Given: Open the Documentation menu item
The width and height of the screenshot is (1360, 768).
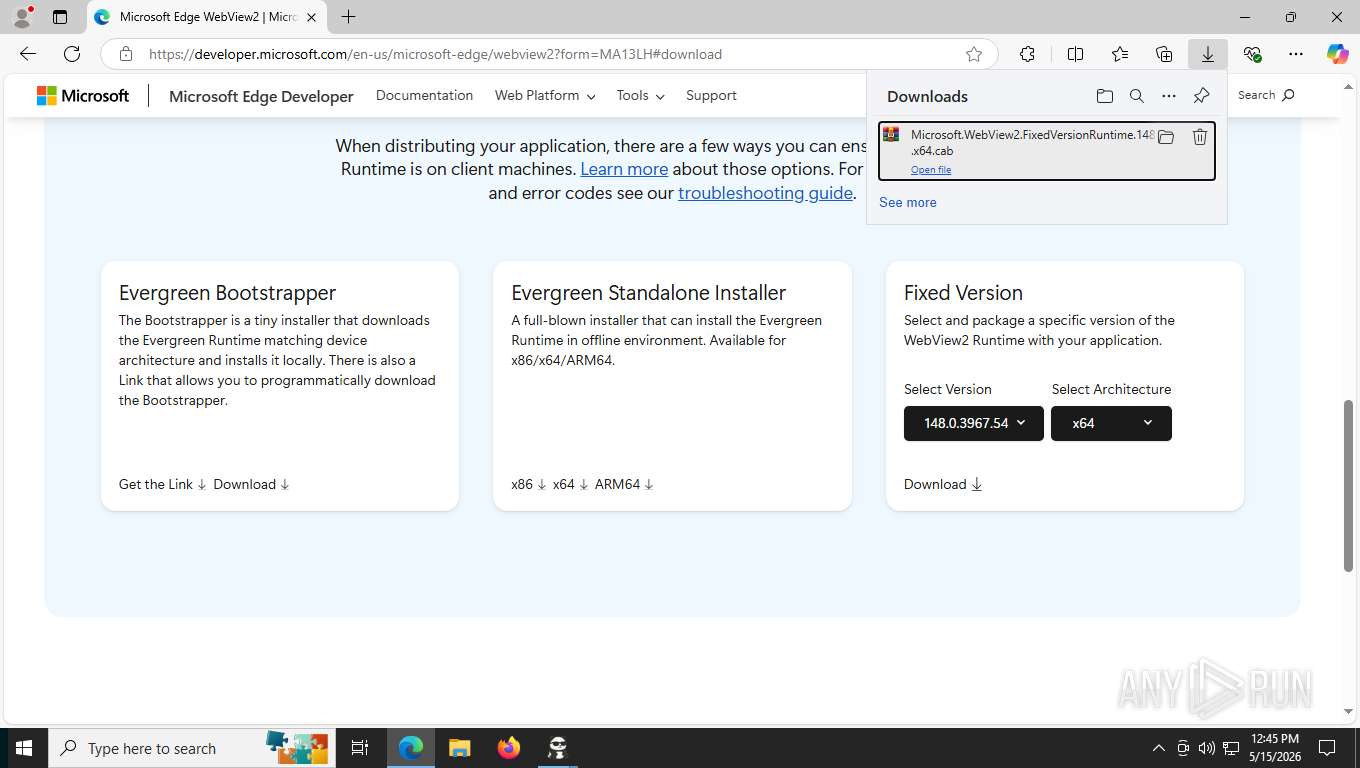Looking at the screenshot, I should pos(424,95).
